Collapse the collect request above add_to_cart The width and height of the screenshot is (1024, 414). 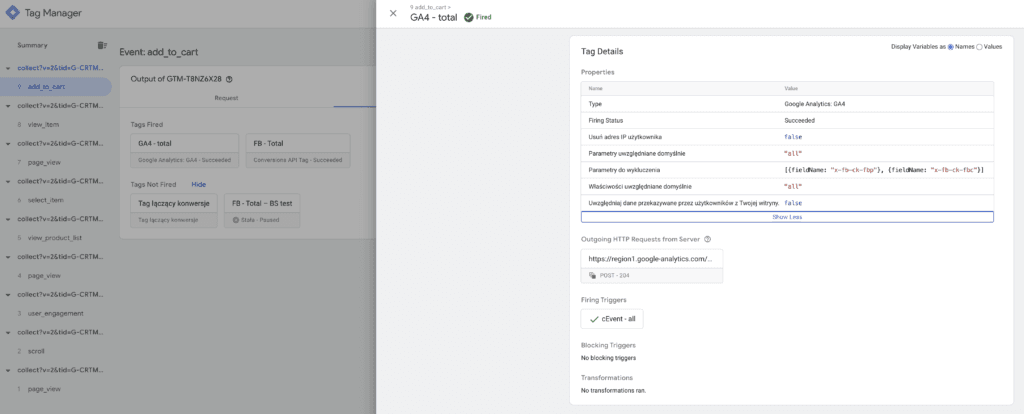(x=7, y=68)
